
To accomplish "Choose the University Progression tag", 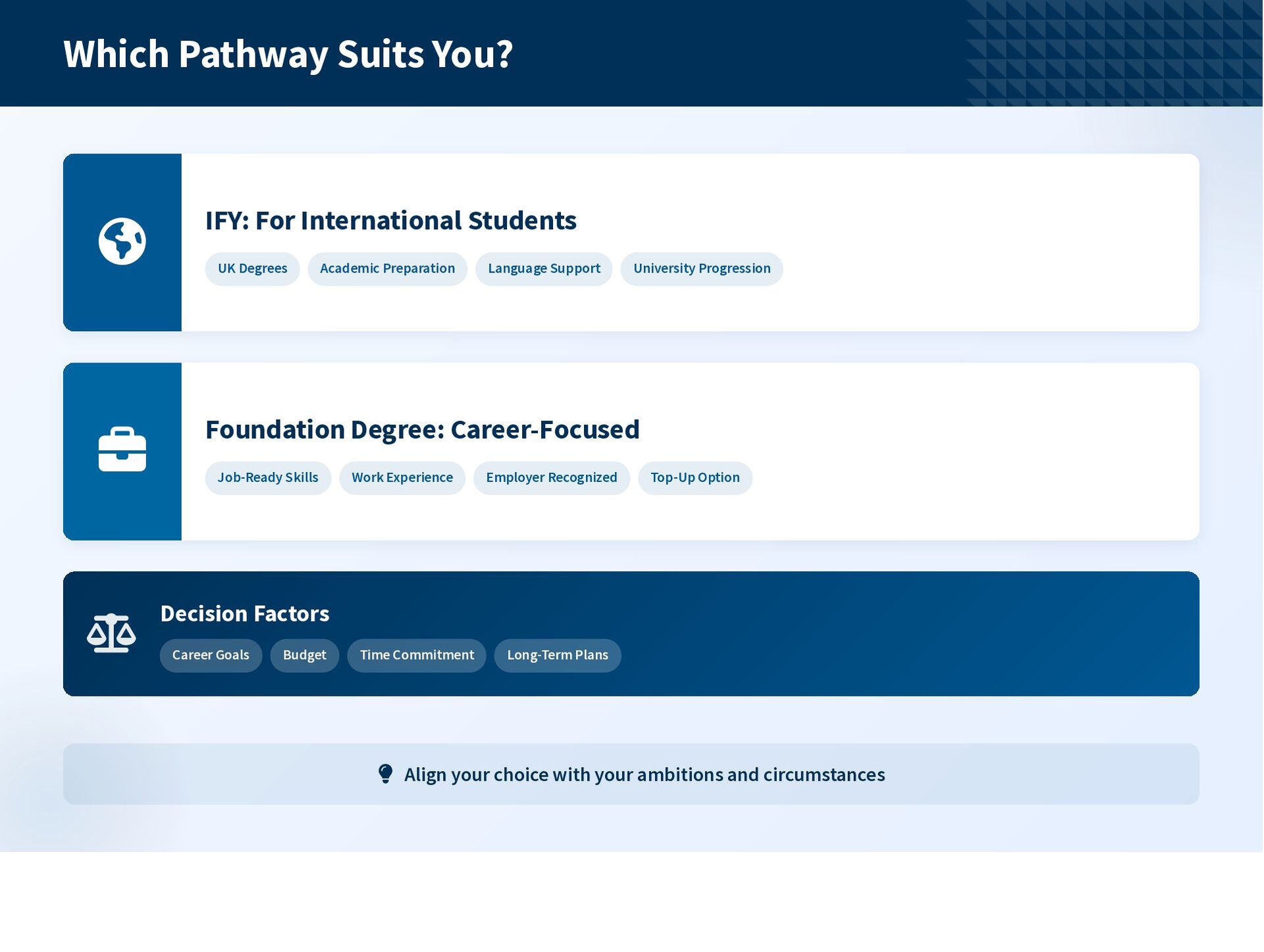I will 701,269.
